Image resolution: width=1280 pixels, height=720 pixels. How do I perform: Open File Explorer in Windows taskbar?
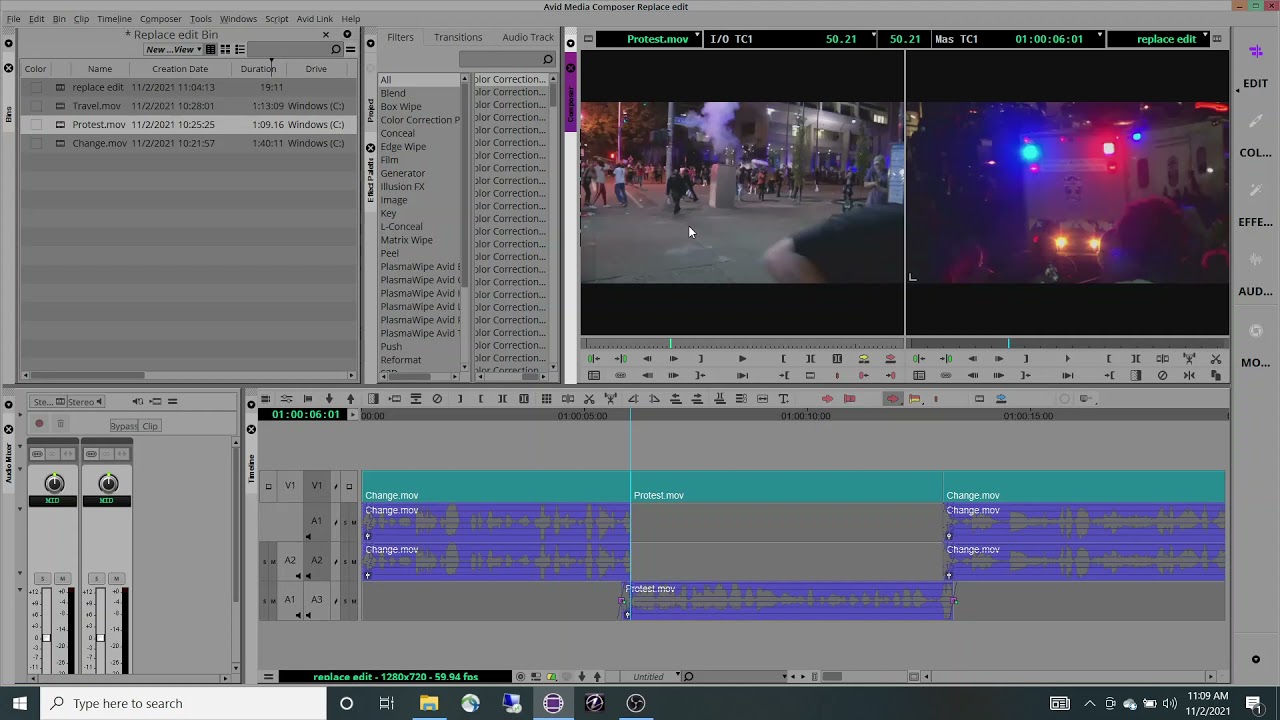(x=429, y=703)
